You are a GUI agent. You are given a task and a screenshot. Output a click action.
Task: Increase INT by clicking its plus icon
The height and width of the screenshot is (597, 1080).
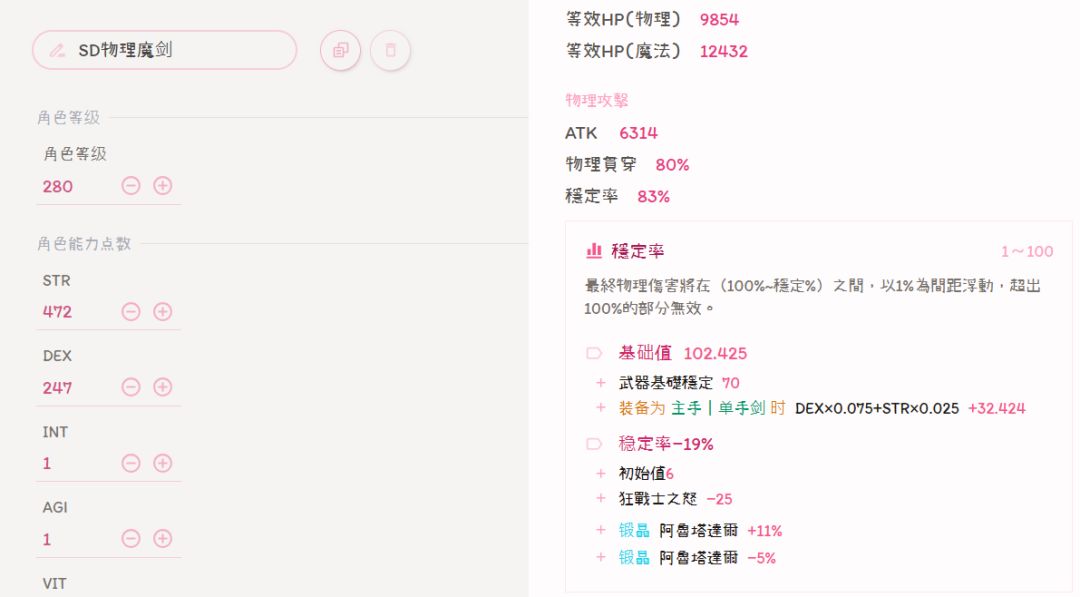(162, 463)
